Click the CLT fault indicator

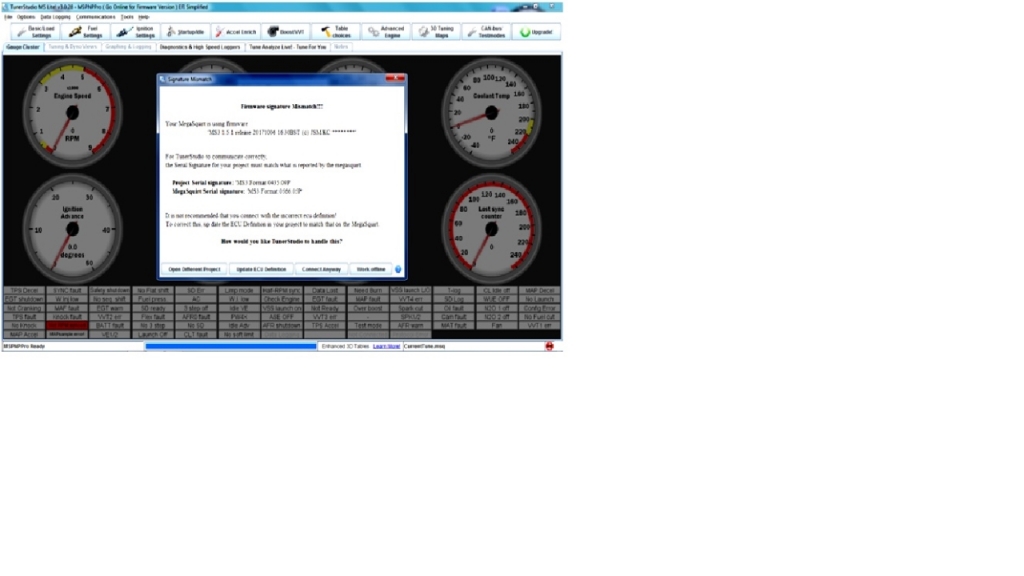coord(196,334)
